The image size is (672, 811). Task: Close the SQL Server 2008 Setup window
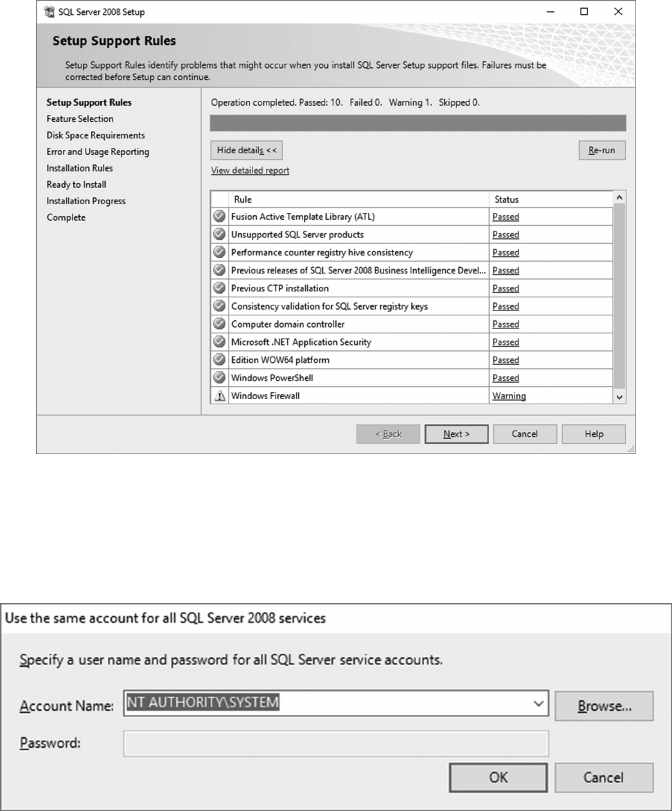[x=618, y=11]
